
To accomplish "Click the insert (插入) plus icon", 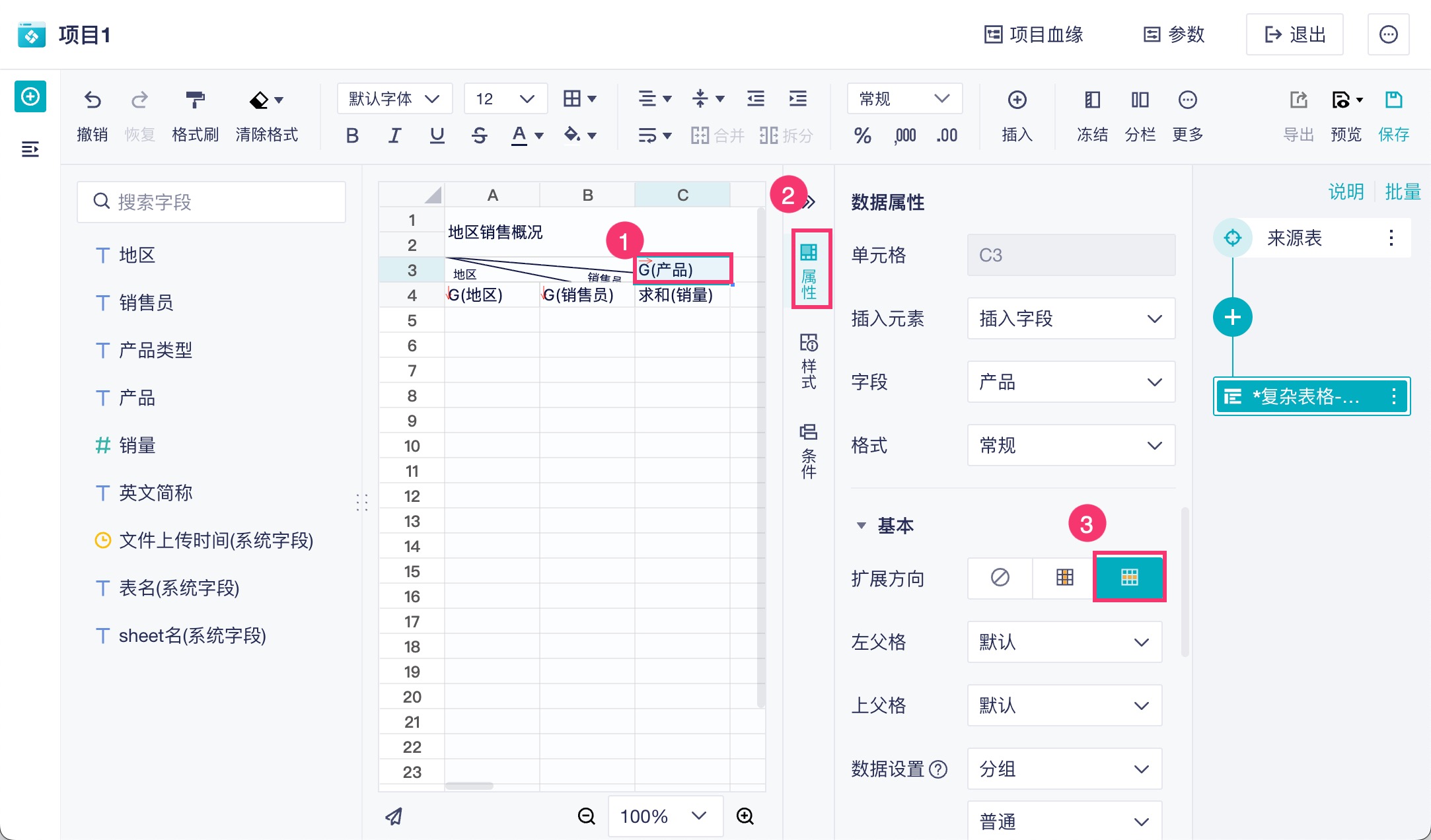I will click(1017, 100).
